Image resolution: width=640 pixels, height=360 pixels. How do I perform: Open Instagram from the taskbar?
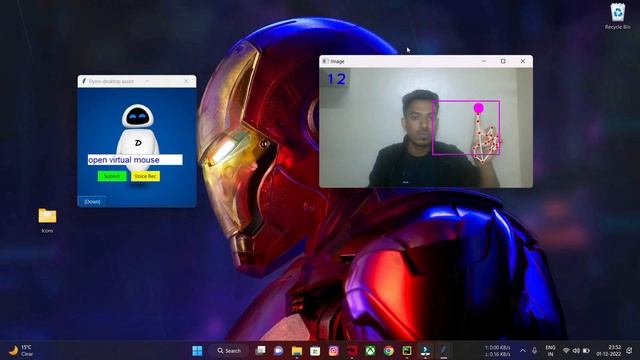point(333,351)
